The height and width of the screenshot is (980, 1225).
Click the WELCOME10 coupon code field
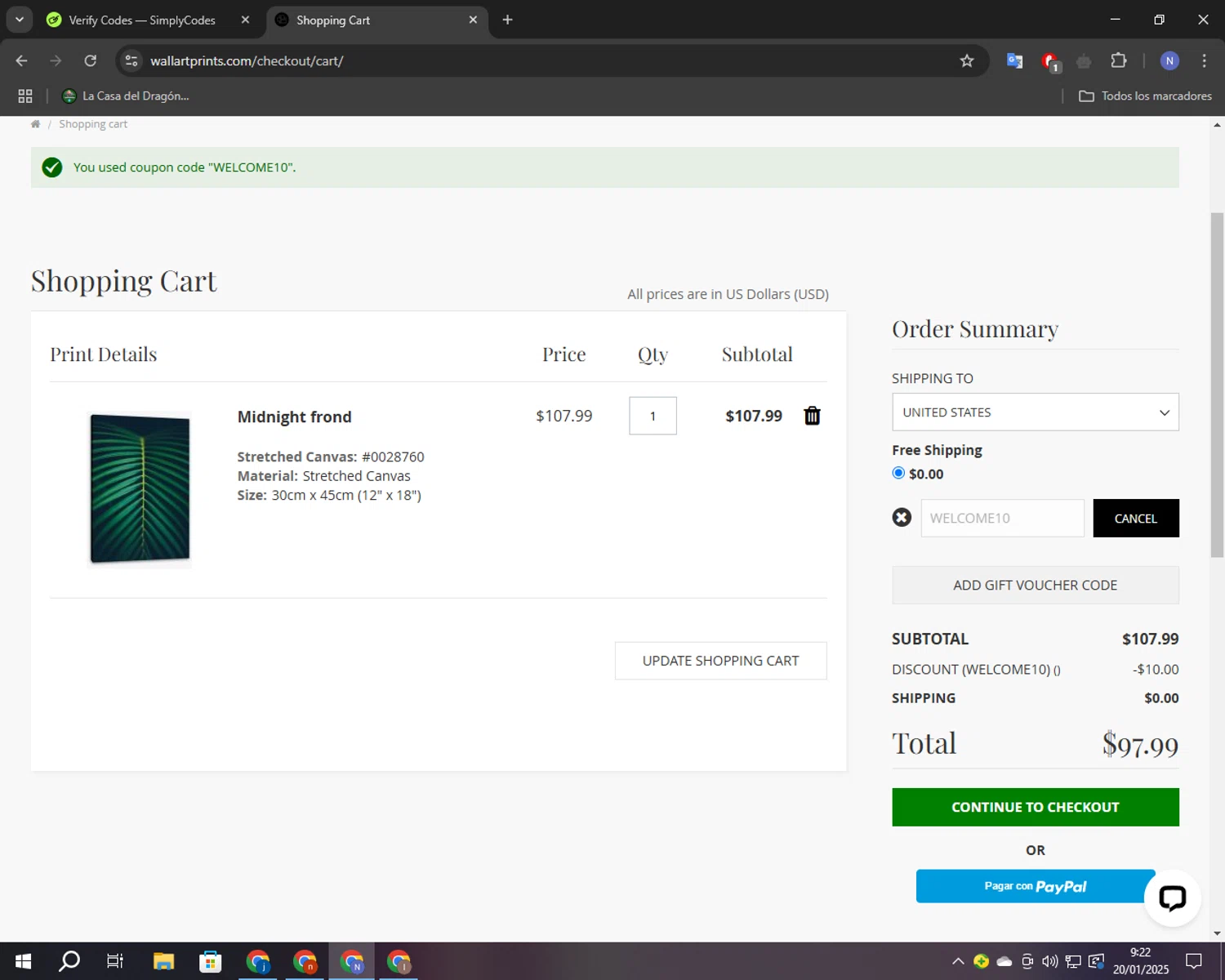coord(1002,518)
